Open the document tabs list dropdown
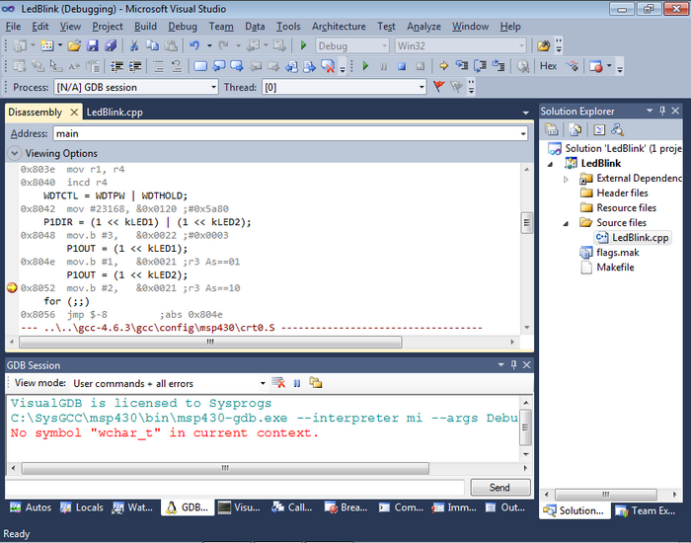This screenshot has height=543, width=691. (525, 113)
